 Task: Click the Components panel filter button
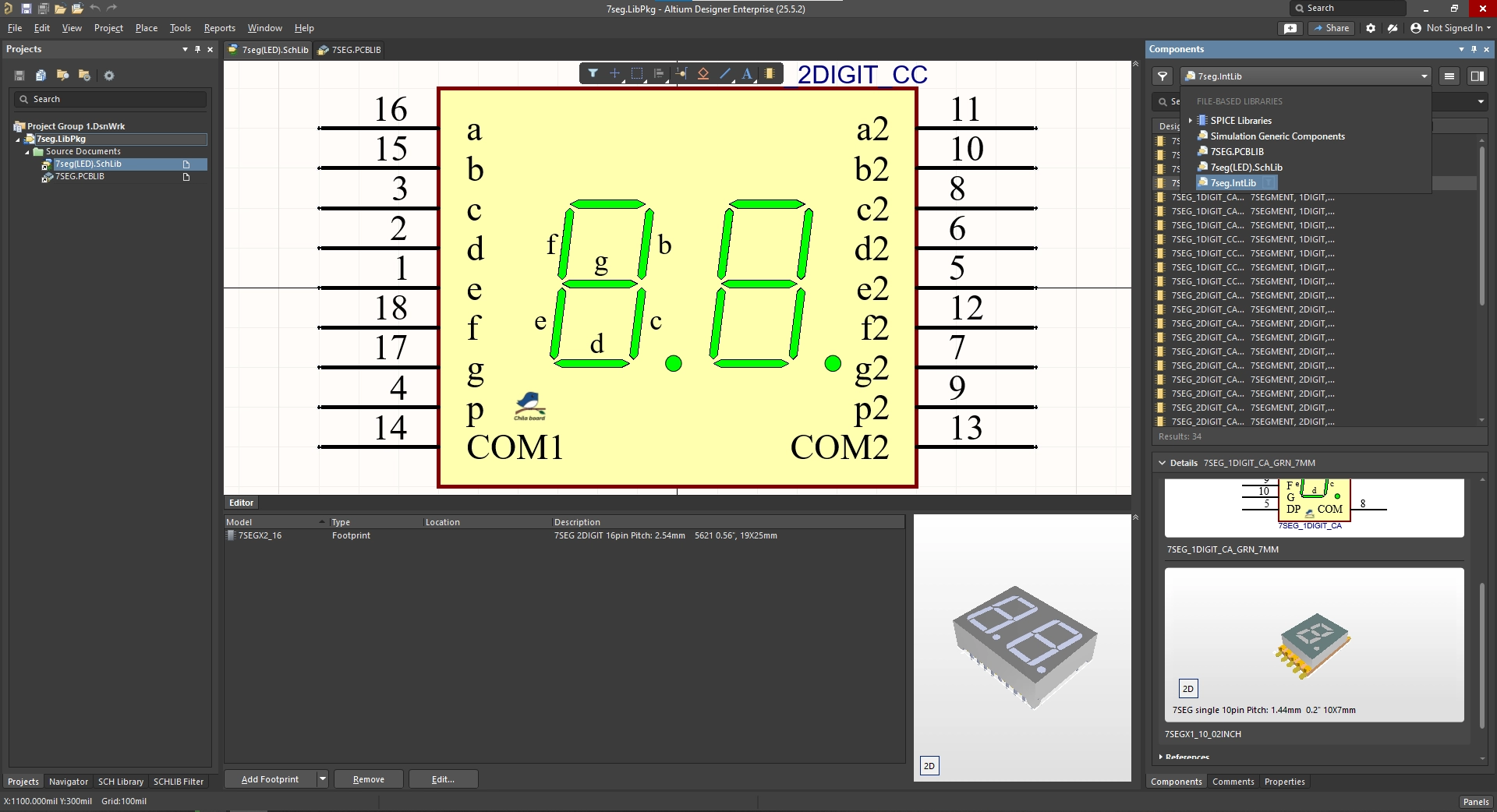(1163, 76)
